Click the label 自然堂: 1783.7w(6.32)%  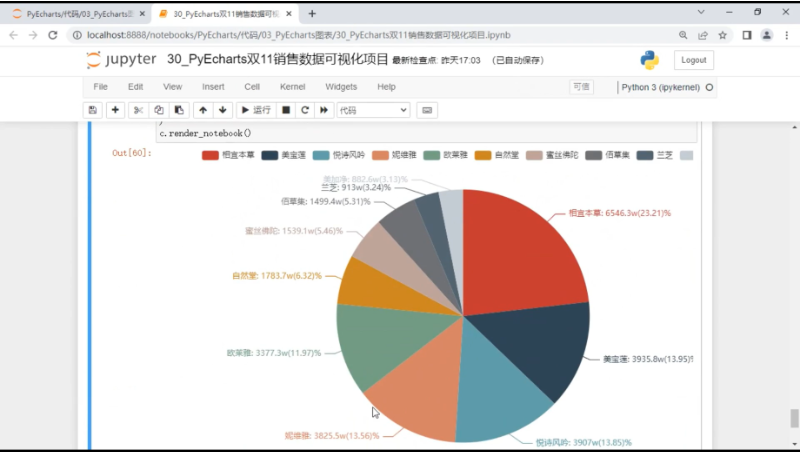(x=277, y=276)
